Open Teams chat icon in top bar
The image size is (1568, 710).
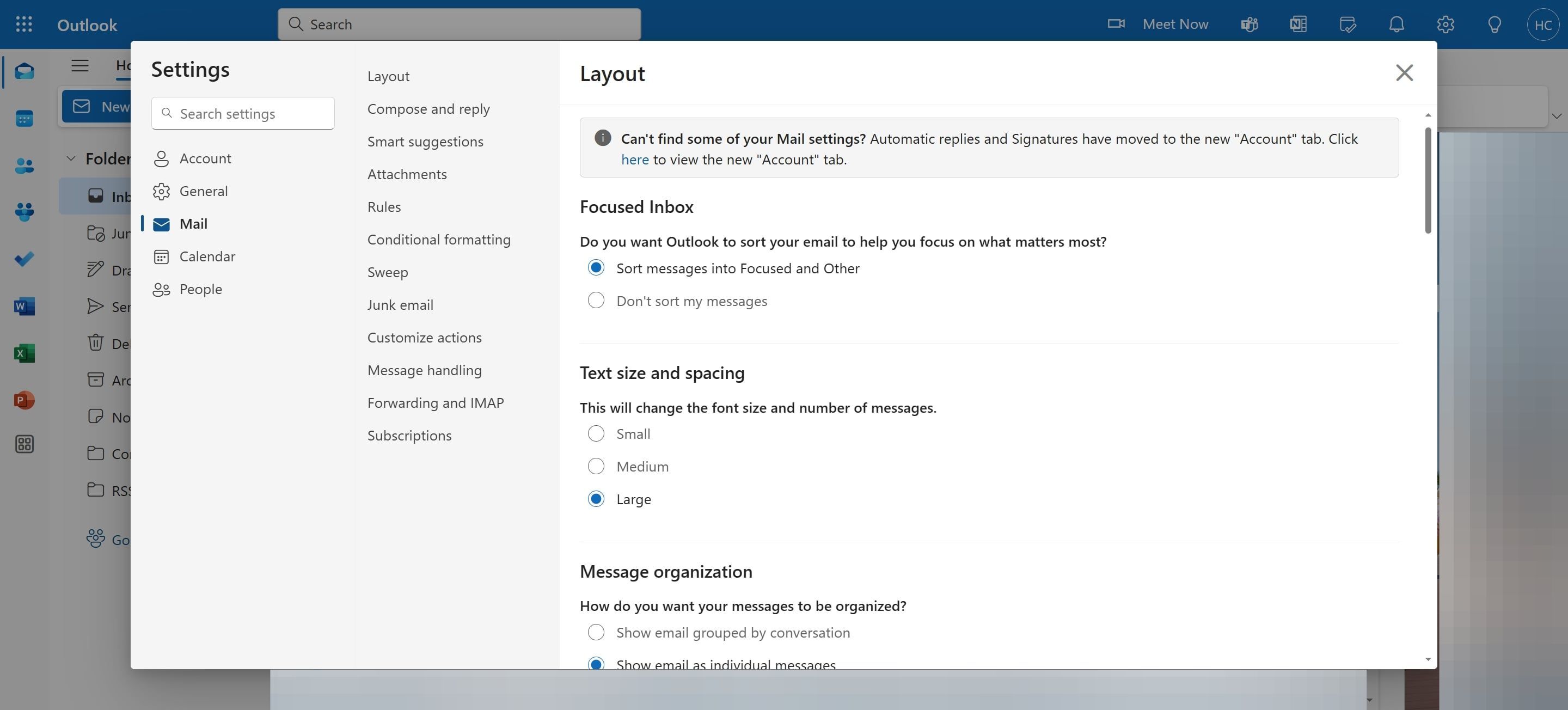1249,25
